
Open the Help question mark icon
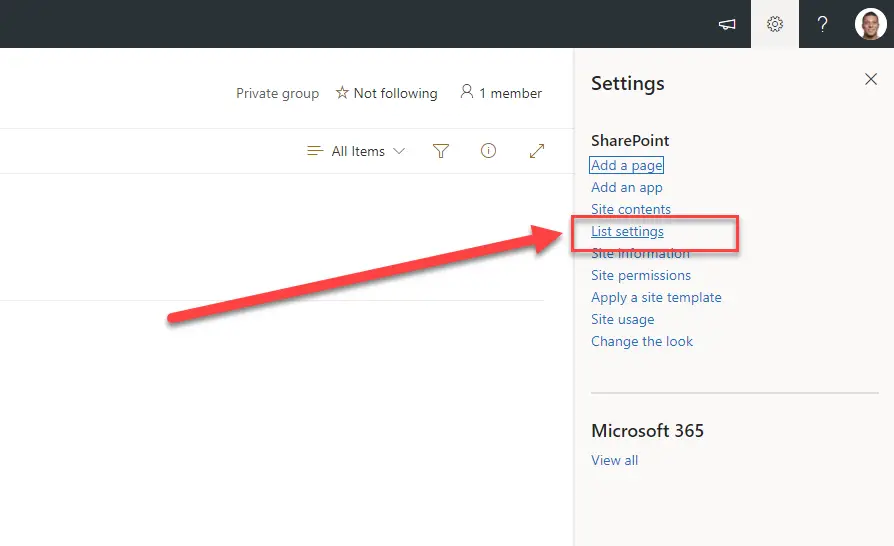click(822, 24)
